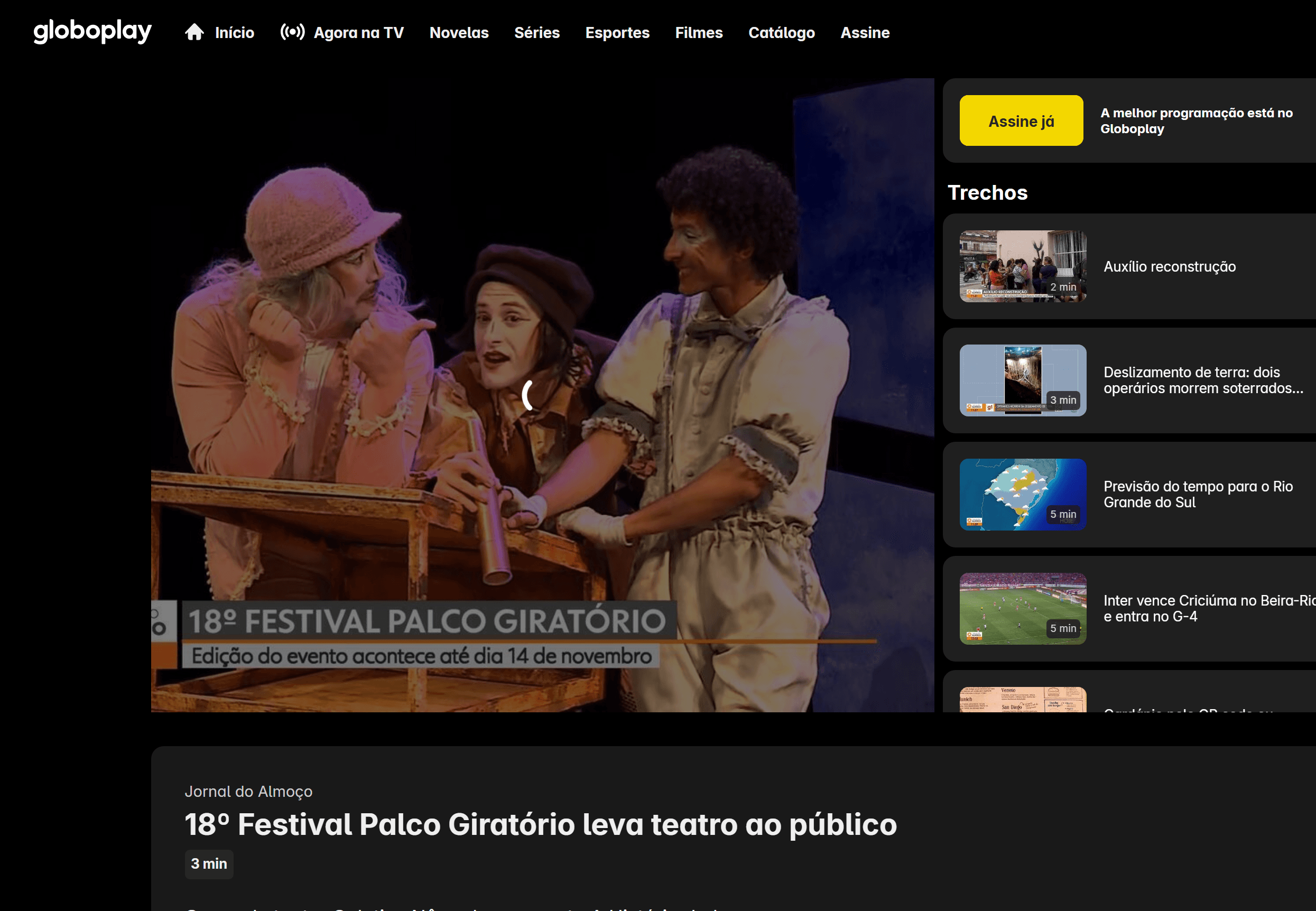Click the globoplay logo
Screen dimensions: 1316x911
point(92,31)
